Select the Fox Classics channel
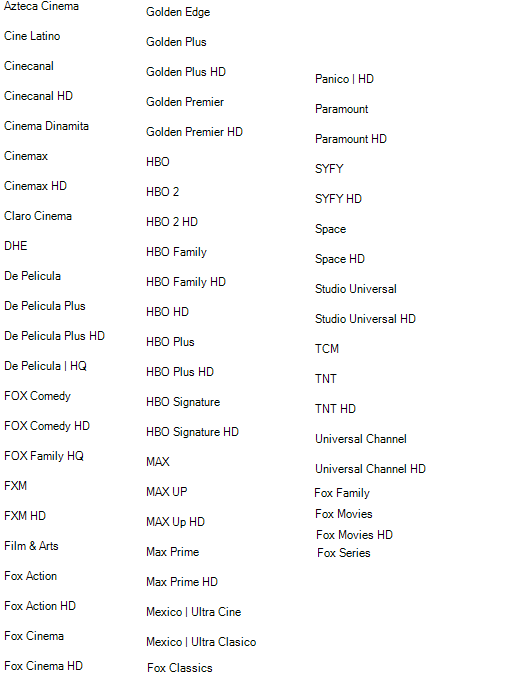The image size is (515, 699). point(180,668)
